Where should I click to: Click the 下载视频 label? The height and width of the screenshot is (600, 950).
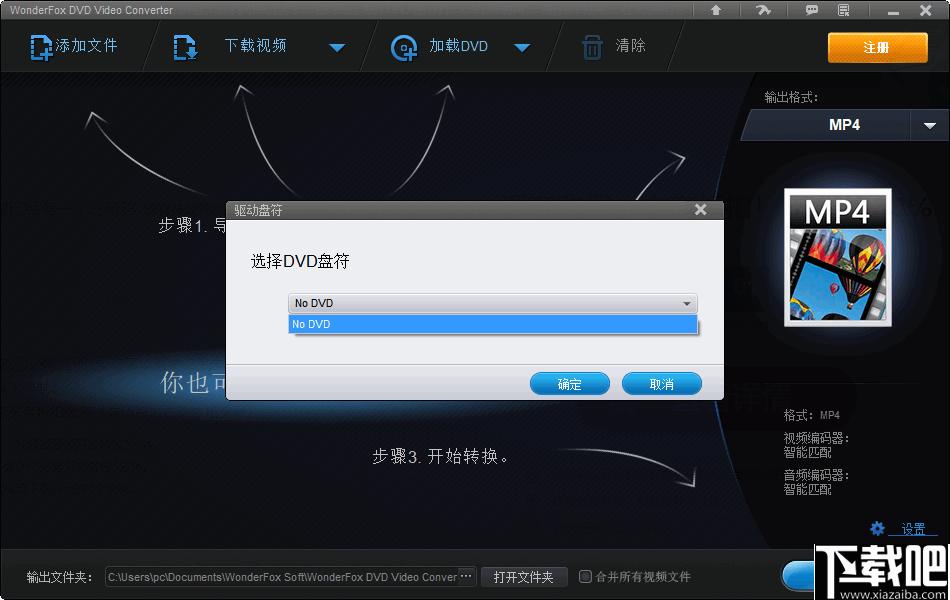[x=256, y=45]
